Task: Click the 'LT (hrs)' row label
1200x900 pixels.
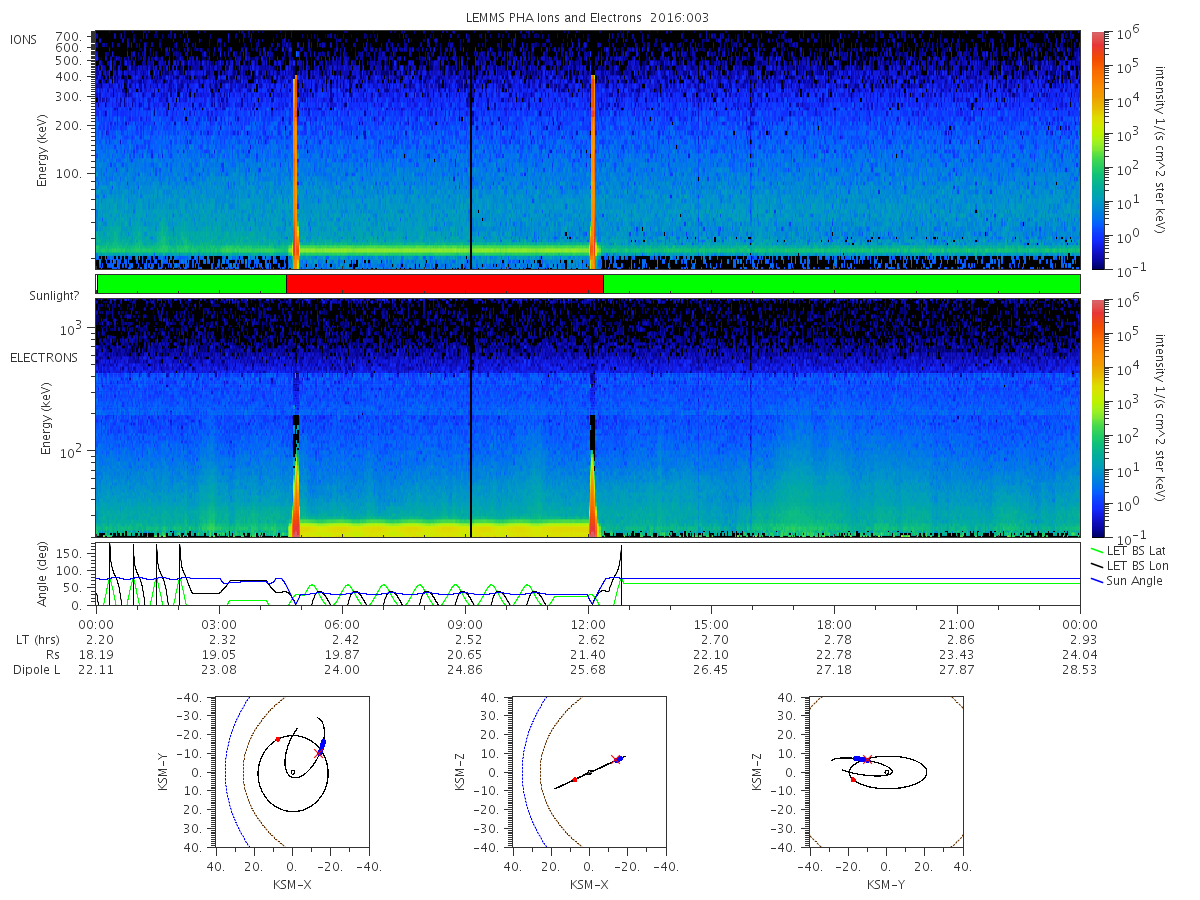Action: (x=37, y=640)
